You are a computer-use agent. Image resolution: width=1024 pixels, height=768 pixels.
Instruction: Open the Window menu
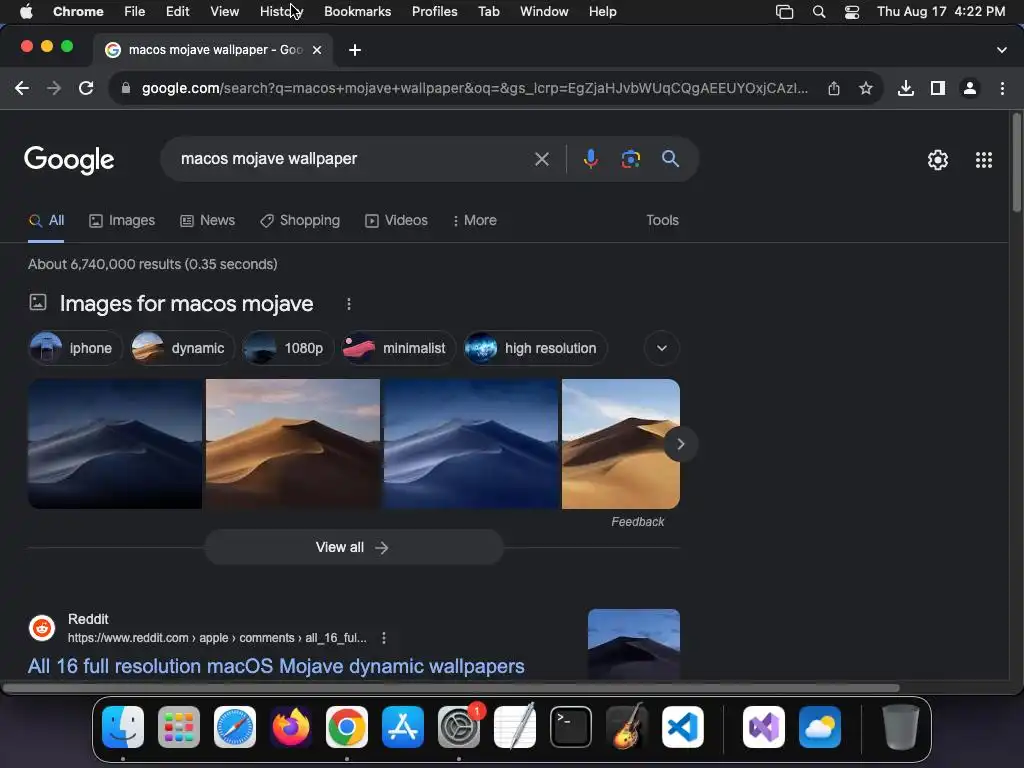(544, 12)
